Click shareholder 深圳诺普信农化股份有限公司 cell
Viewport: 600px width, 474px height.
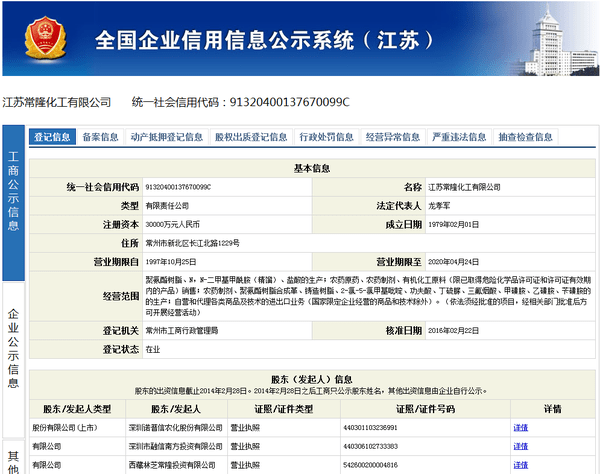click(x=176, y=428)
